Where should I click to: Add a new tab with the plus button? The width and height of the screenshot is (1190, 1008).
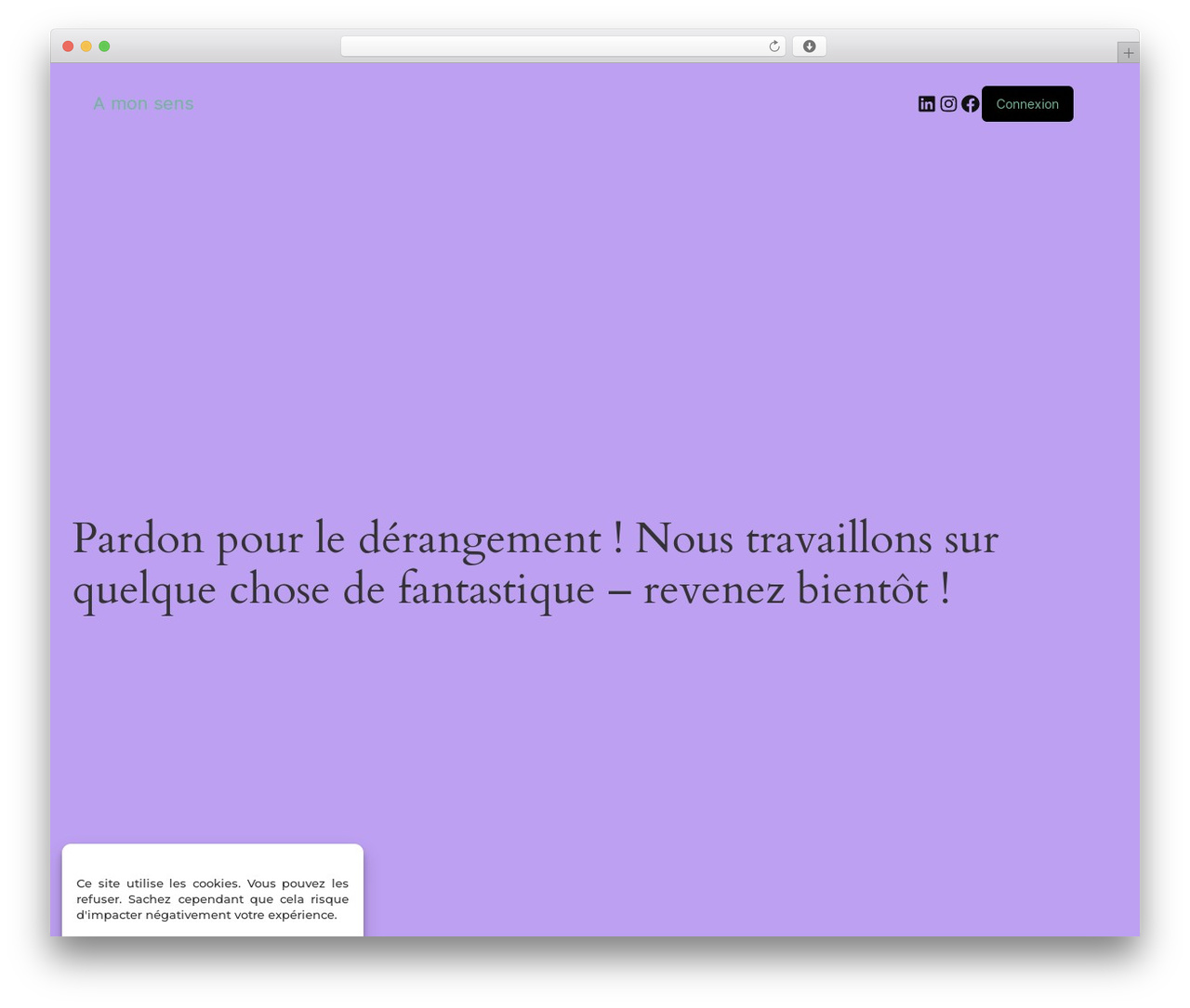coord(1128,53)
